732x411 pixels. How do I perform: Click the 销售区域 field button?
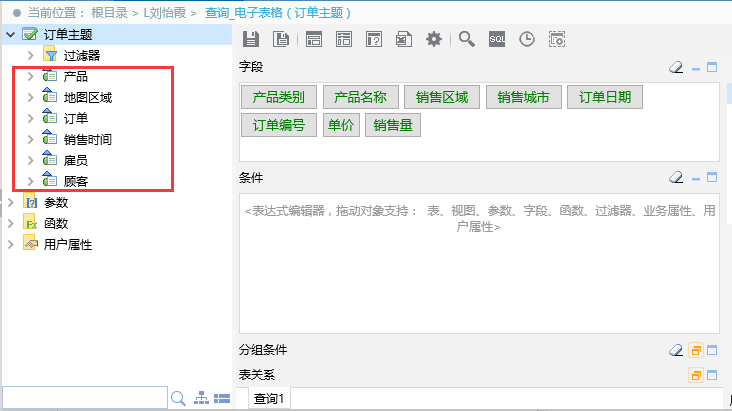click(x=442, y=97)
